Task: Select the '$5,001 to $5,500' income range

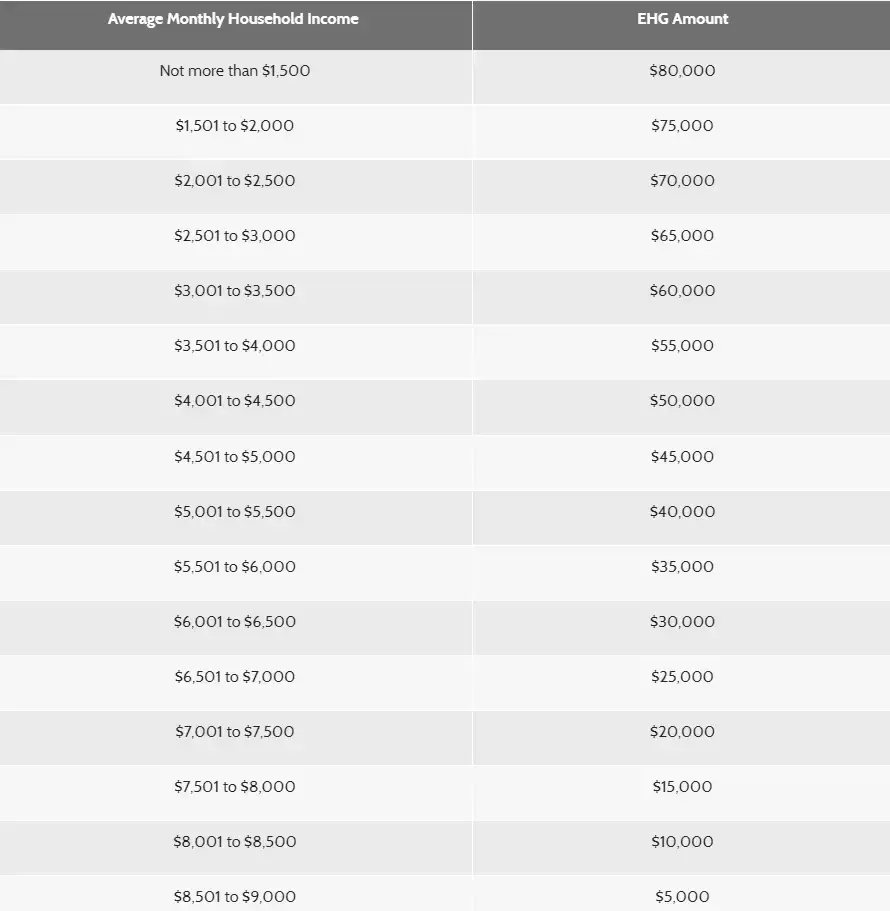Action: point(235,512)
